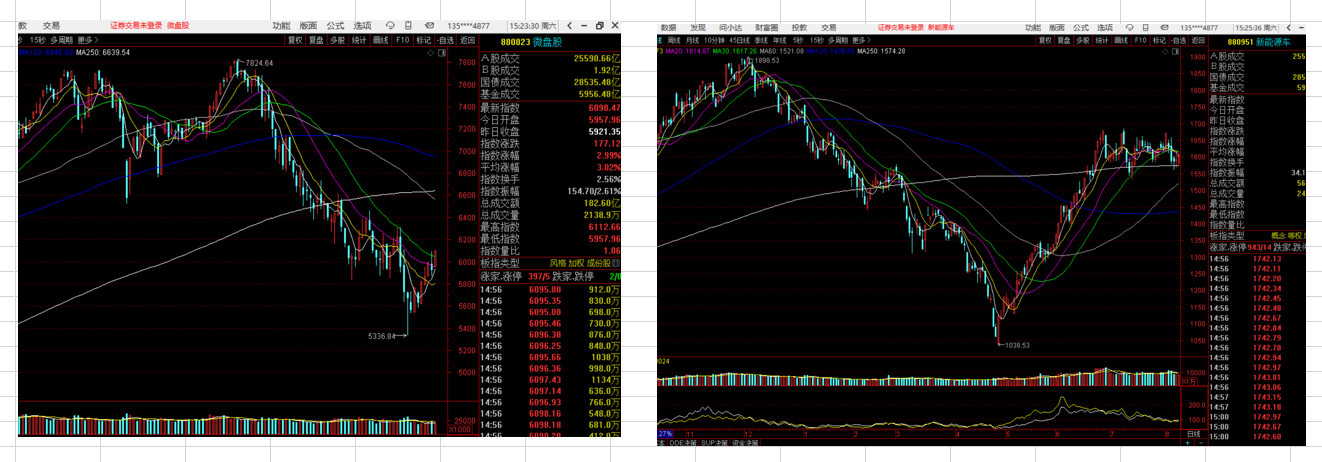Click F10 button in left chart toolbar

[402, 40]
